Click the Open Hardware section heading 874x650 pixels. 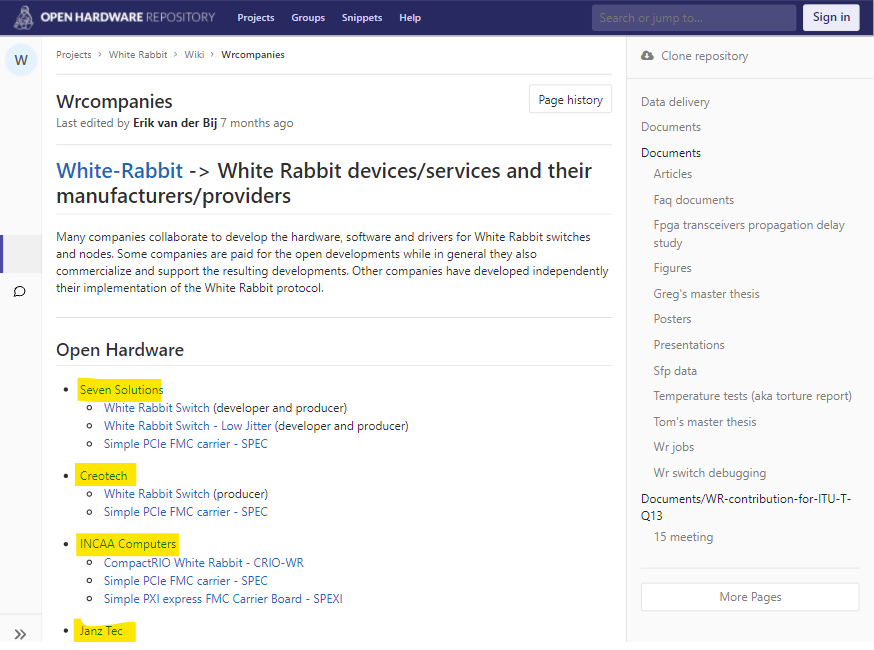click(x=120, y=350)
